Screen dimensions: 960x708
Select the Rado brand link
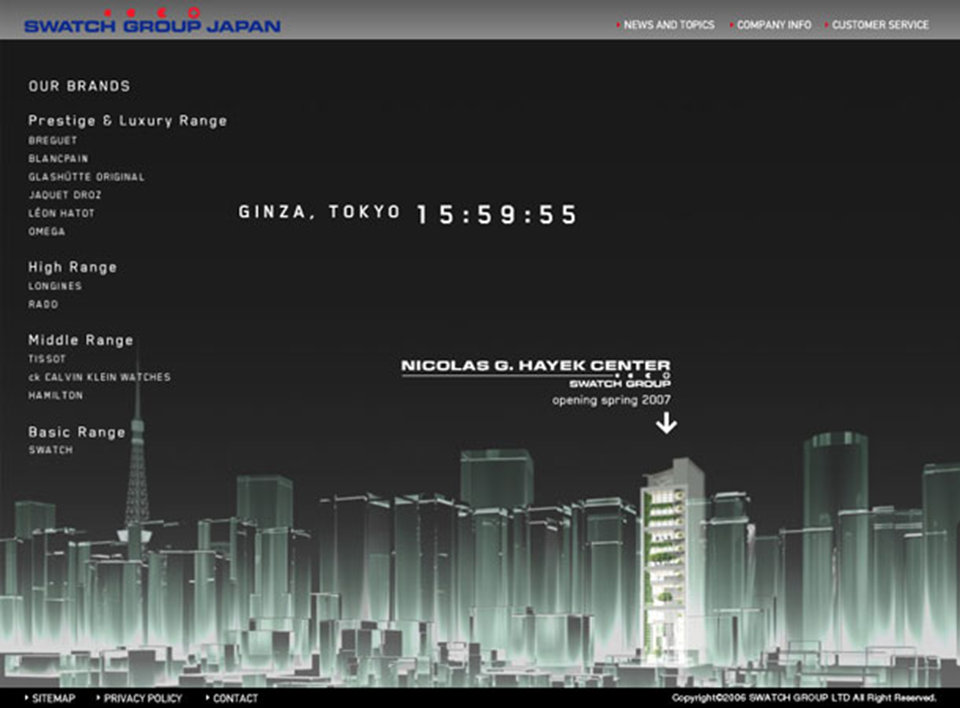[43, 304]
